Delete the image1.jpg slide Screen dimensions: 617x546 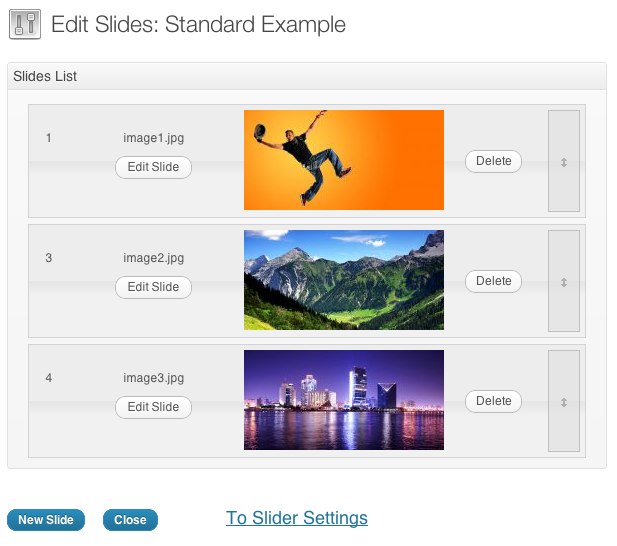[x=493, y=161]
